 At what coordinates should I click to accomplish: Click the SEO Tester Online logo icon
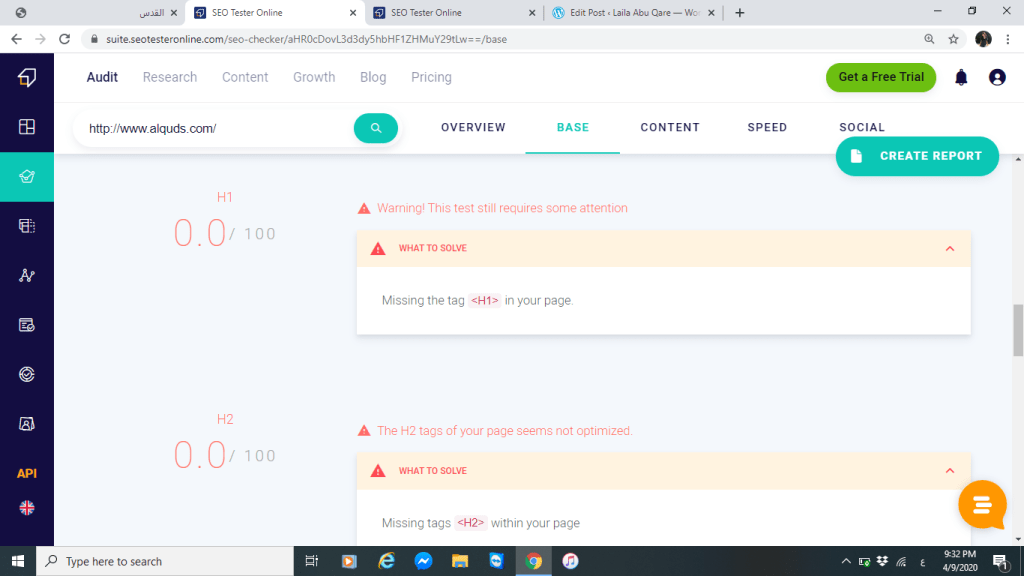[27, 78]
